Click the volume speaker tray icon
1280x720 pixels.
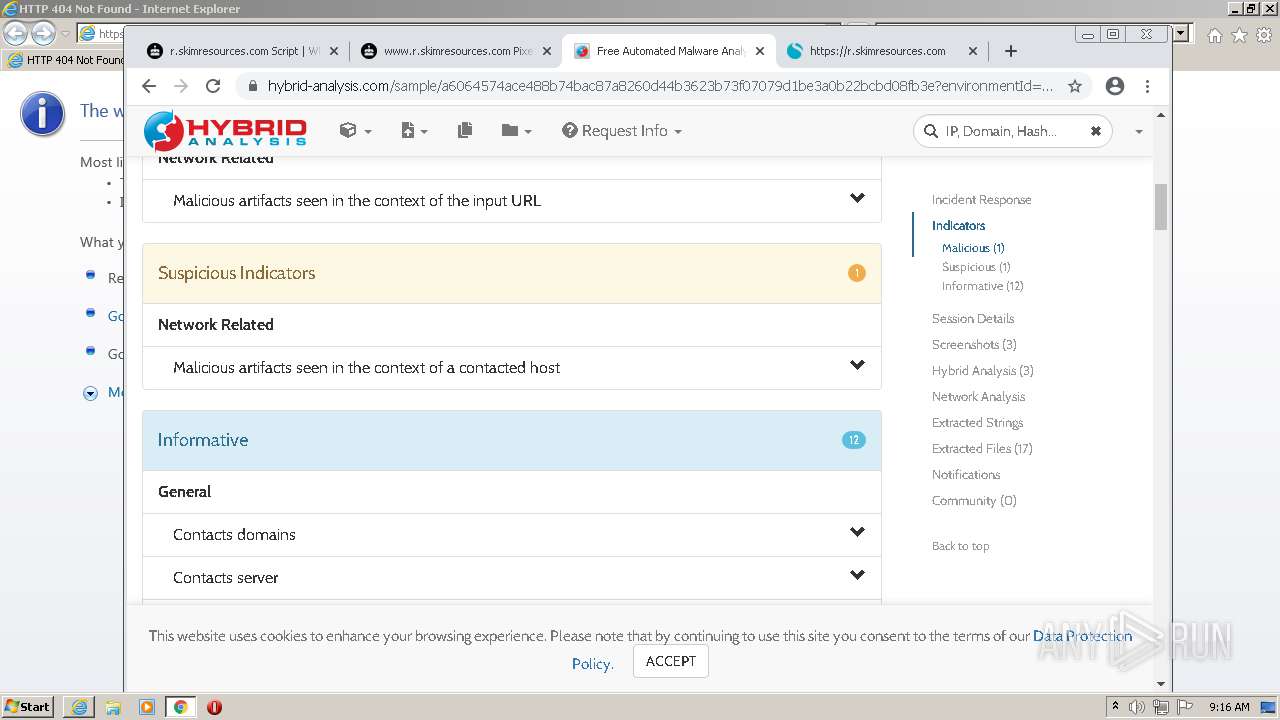click(x=1137, y=707)
